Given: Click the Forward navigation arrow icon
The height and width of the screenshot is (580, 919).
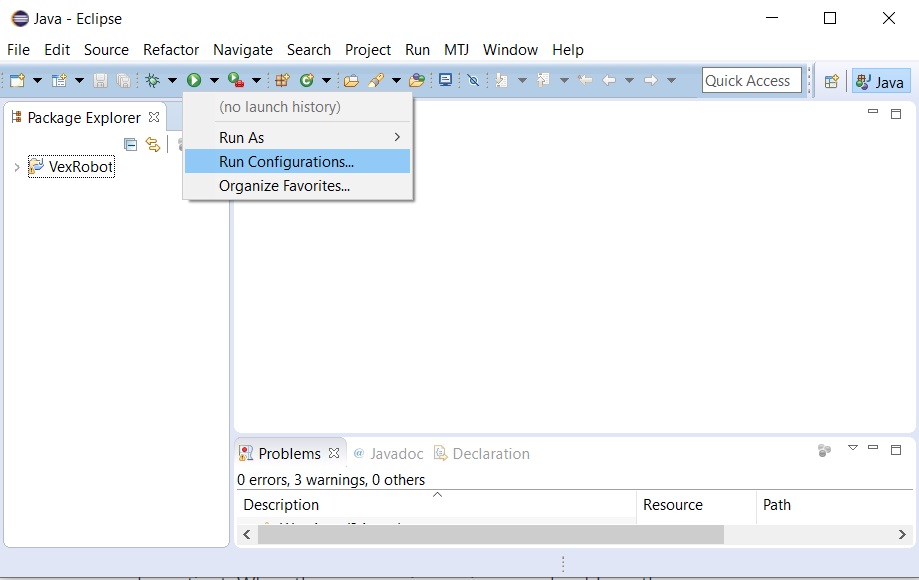Looking at the screenshot, I should point(651,80).
